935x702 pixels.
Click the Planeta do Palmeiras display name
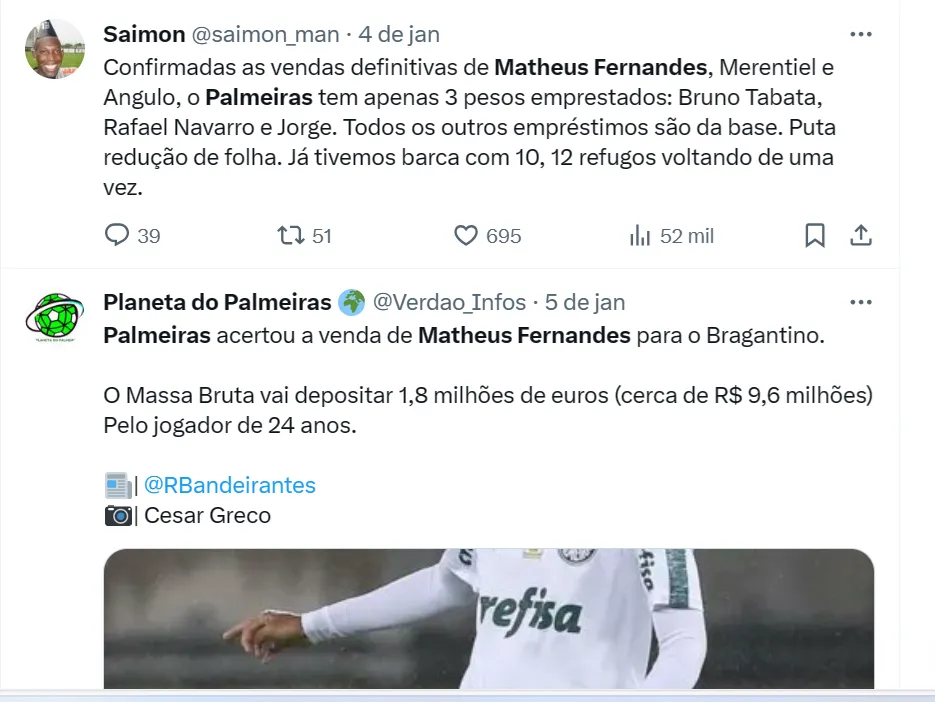click(217, 302)
